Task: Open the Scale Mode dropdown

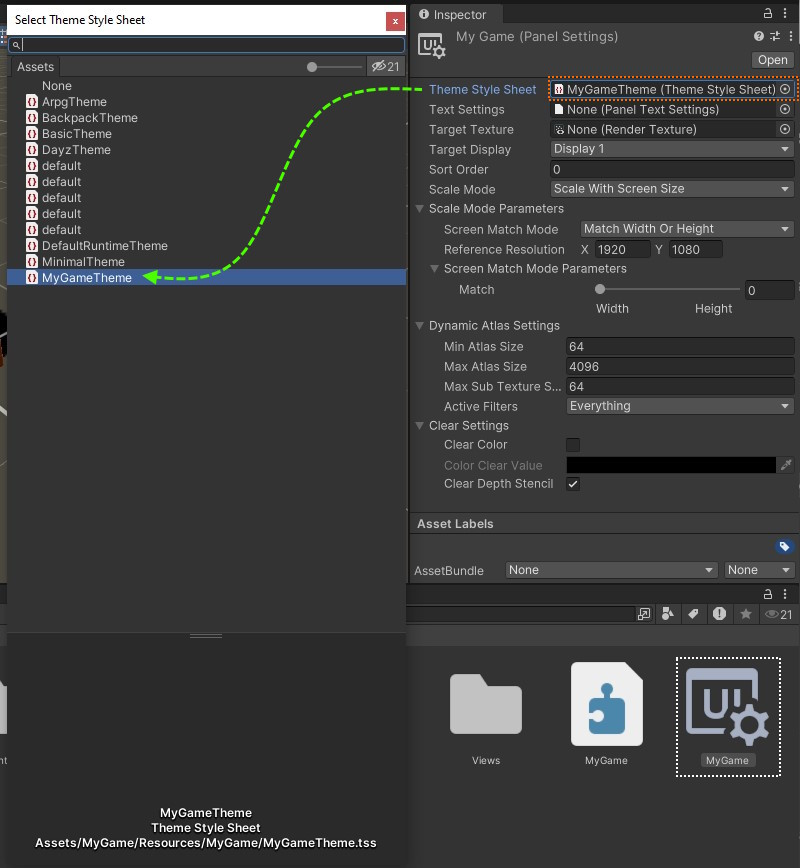Action: (672, 189)
